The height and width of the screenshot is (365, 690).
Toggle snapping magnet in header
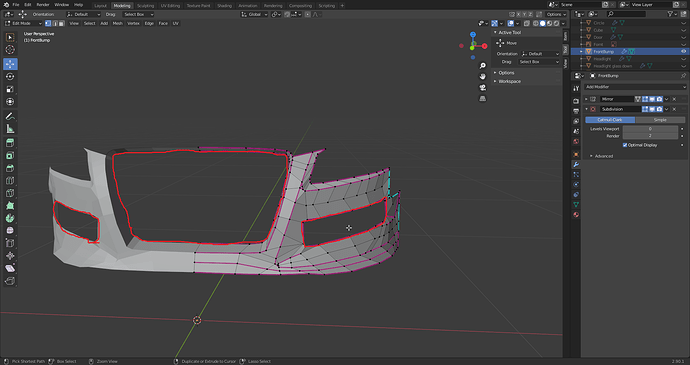(287, 14)
